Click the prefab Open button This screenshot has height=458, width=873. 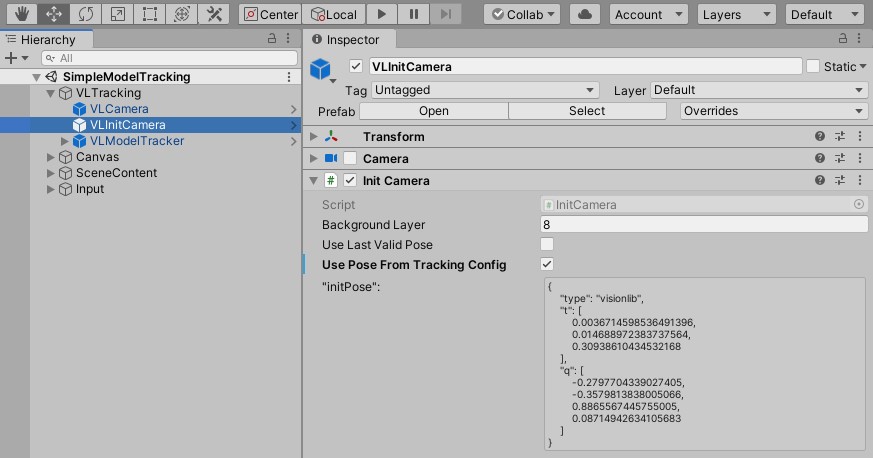pyautogui.click(x=434, y=111)
